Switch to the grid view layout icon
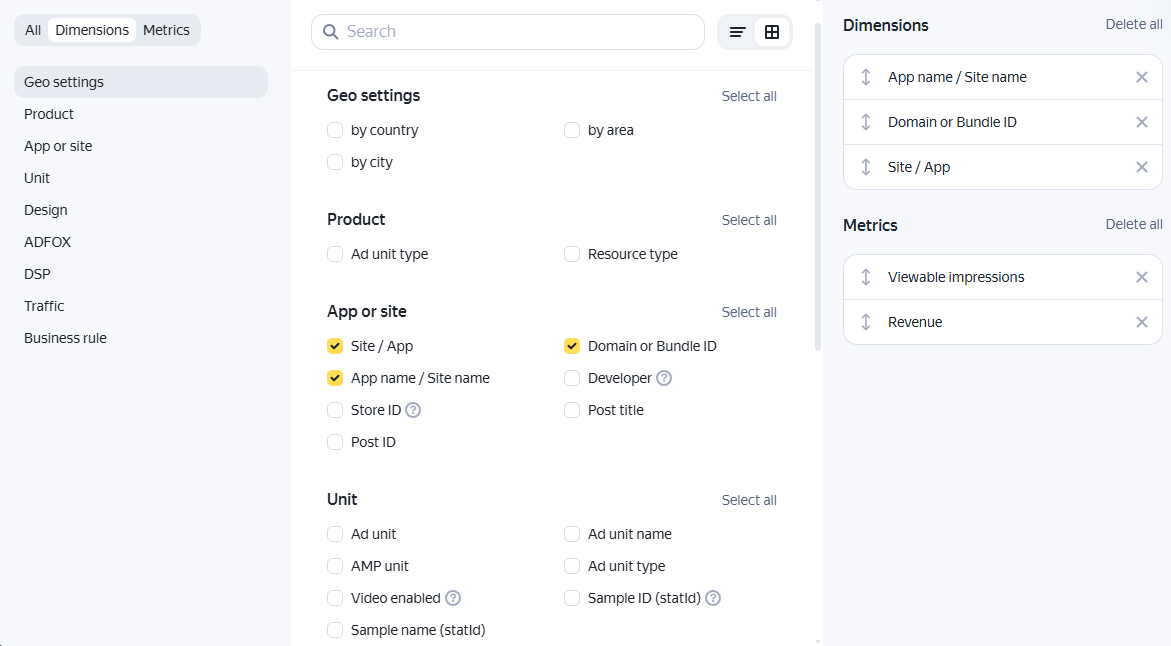Screen dimensions: 1171x646 (x=772, y=32)
